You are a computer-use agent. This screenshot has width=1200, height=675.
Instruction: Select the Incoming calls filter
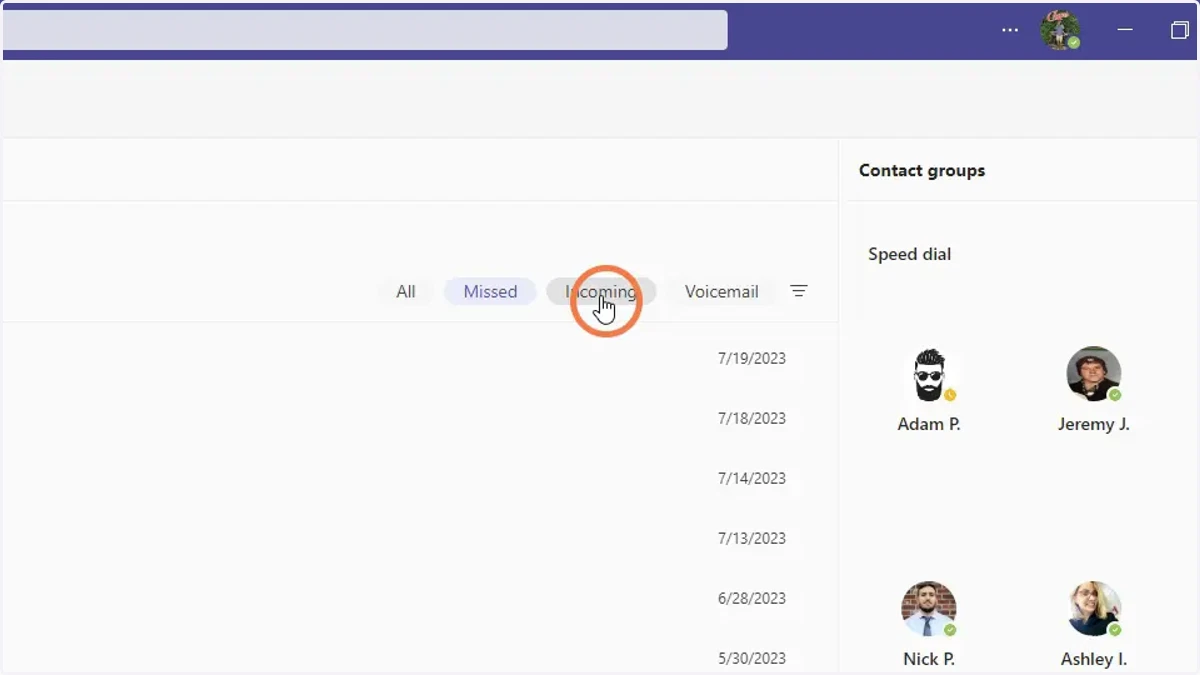tap(601, 292)
